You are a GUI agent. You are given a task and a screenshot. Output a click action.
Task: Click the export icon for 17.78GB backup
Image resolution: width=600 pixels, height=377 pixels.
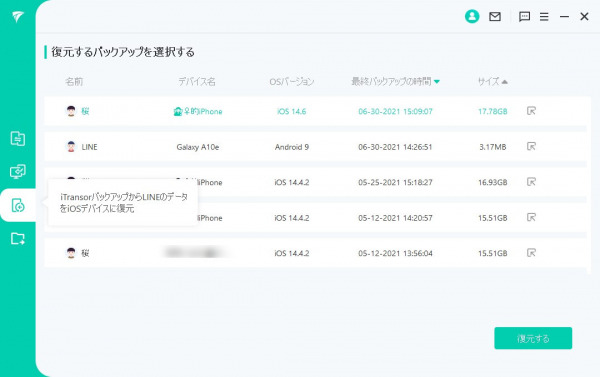point(531,111)
